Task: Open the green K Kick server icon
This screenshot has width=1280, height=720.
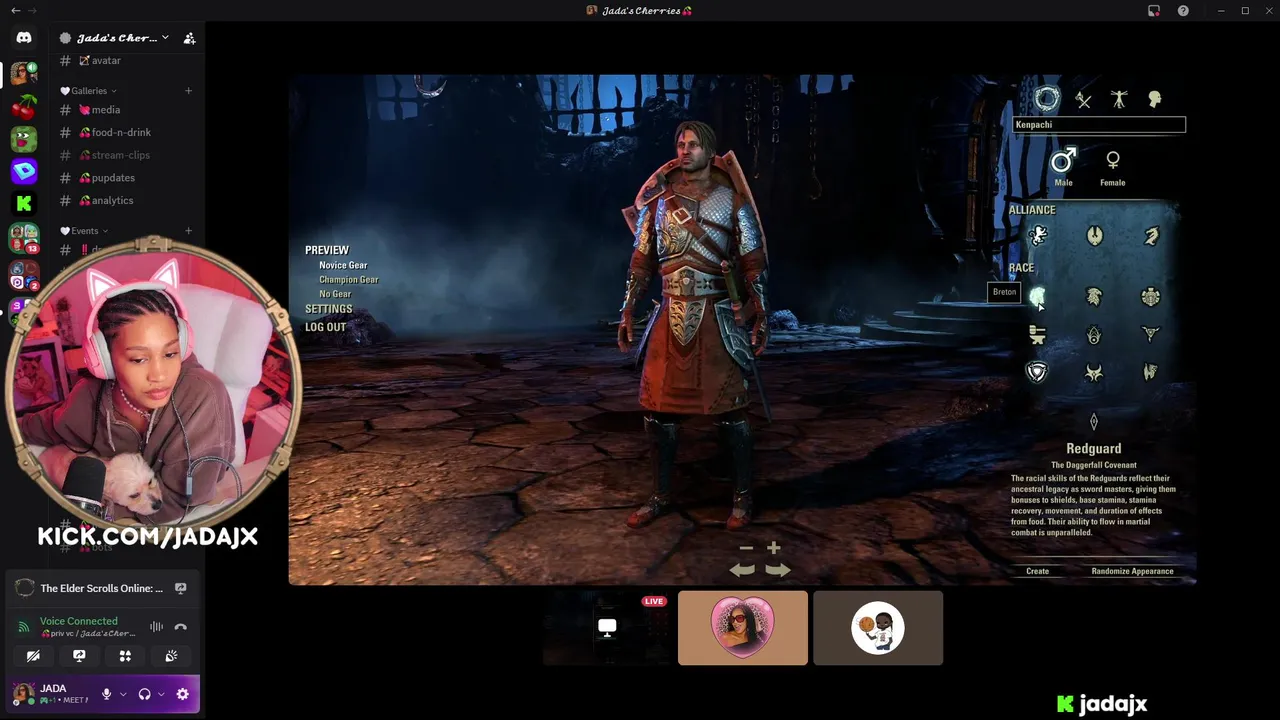Action: point(24,204)
